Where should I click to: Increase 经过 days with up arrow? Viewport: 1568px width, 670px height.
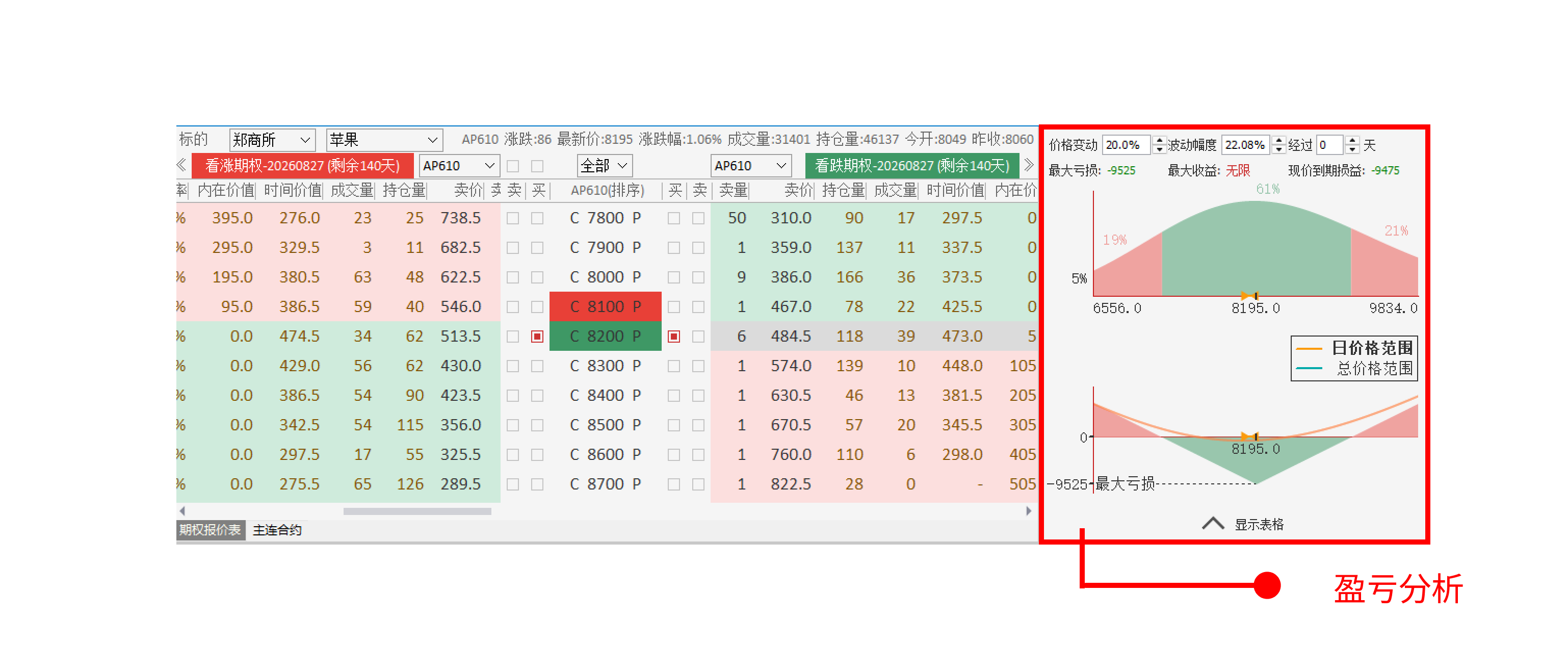(1352, 141)
